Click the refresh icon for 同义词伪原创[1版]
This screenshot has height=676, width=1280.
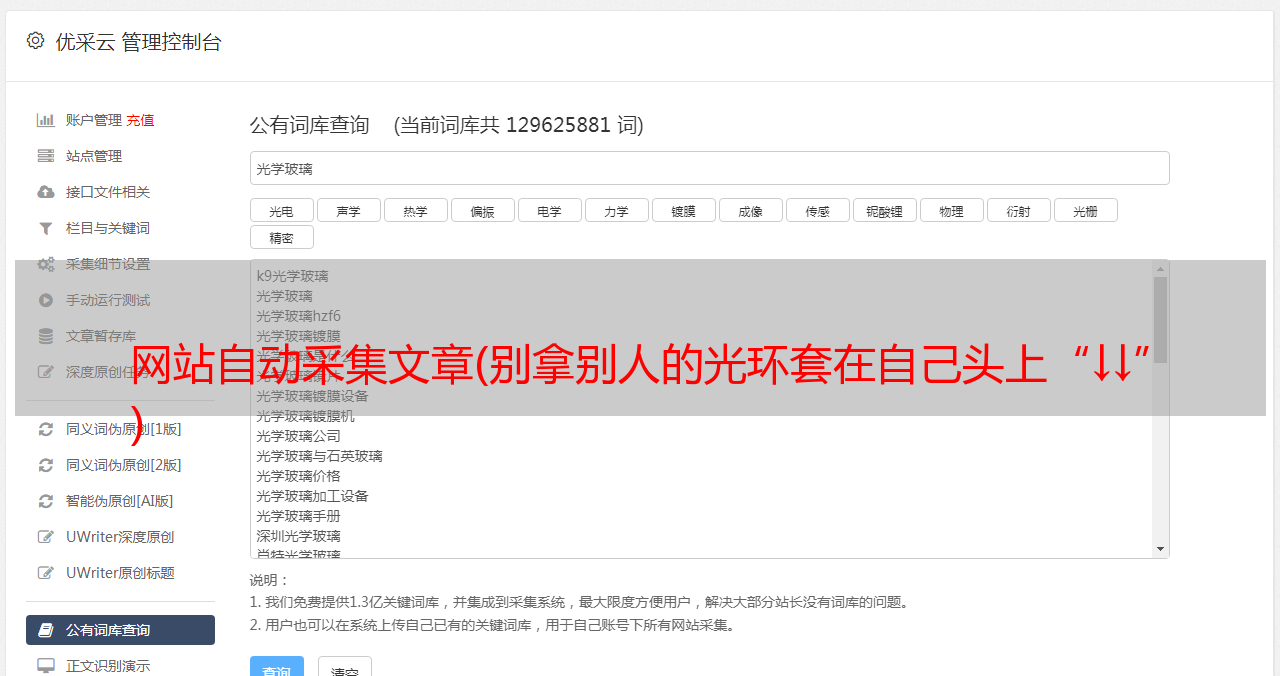[x=46, y=429]
